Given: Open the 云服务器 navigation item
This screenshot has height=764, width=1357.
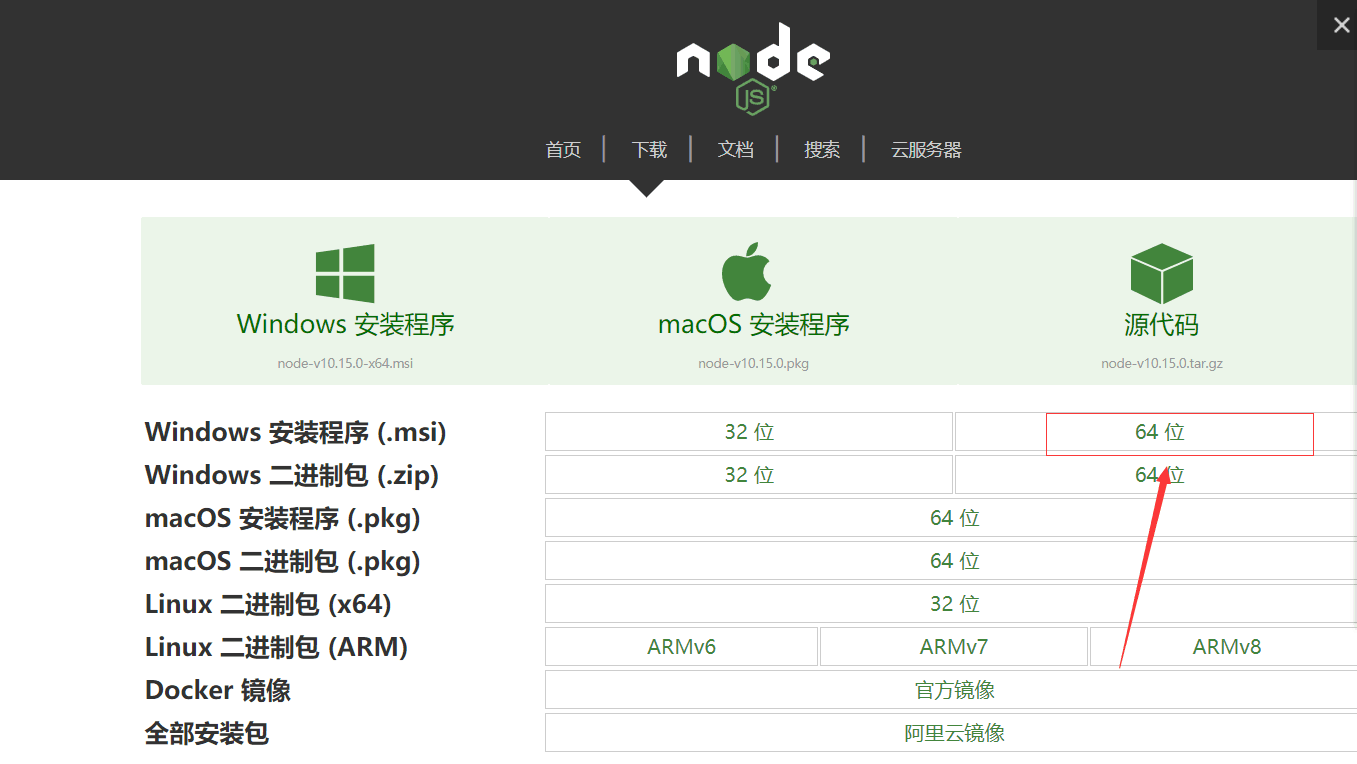Looking at the screenshot, I should coord(926,150).
